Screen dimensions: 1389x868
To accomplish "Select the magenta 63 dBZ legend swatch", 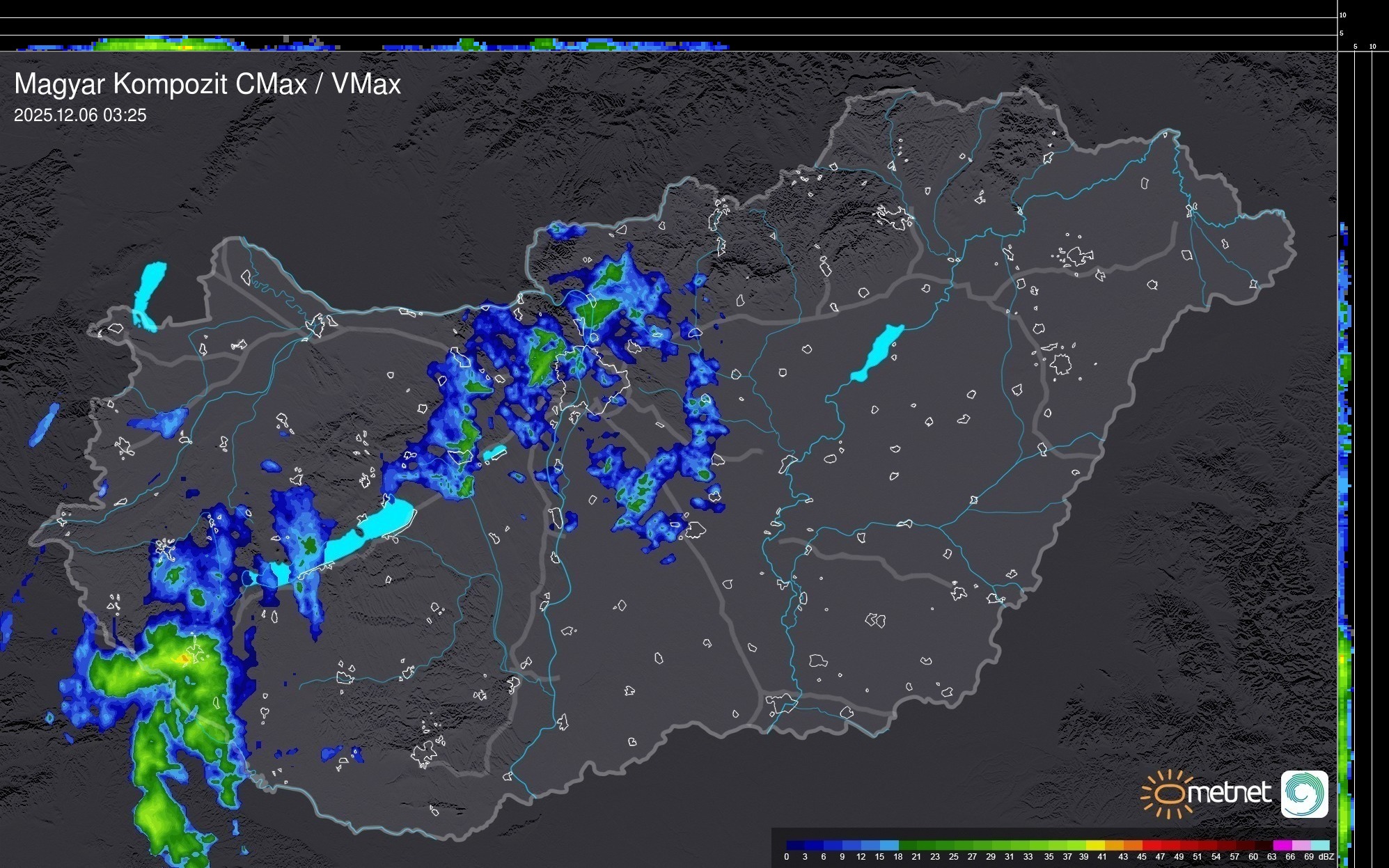I will pos(1282,845).
